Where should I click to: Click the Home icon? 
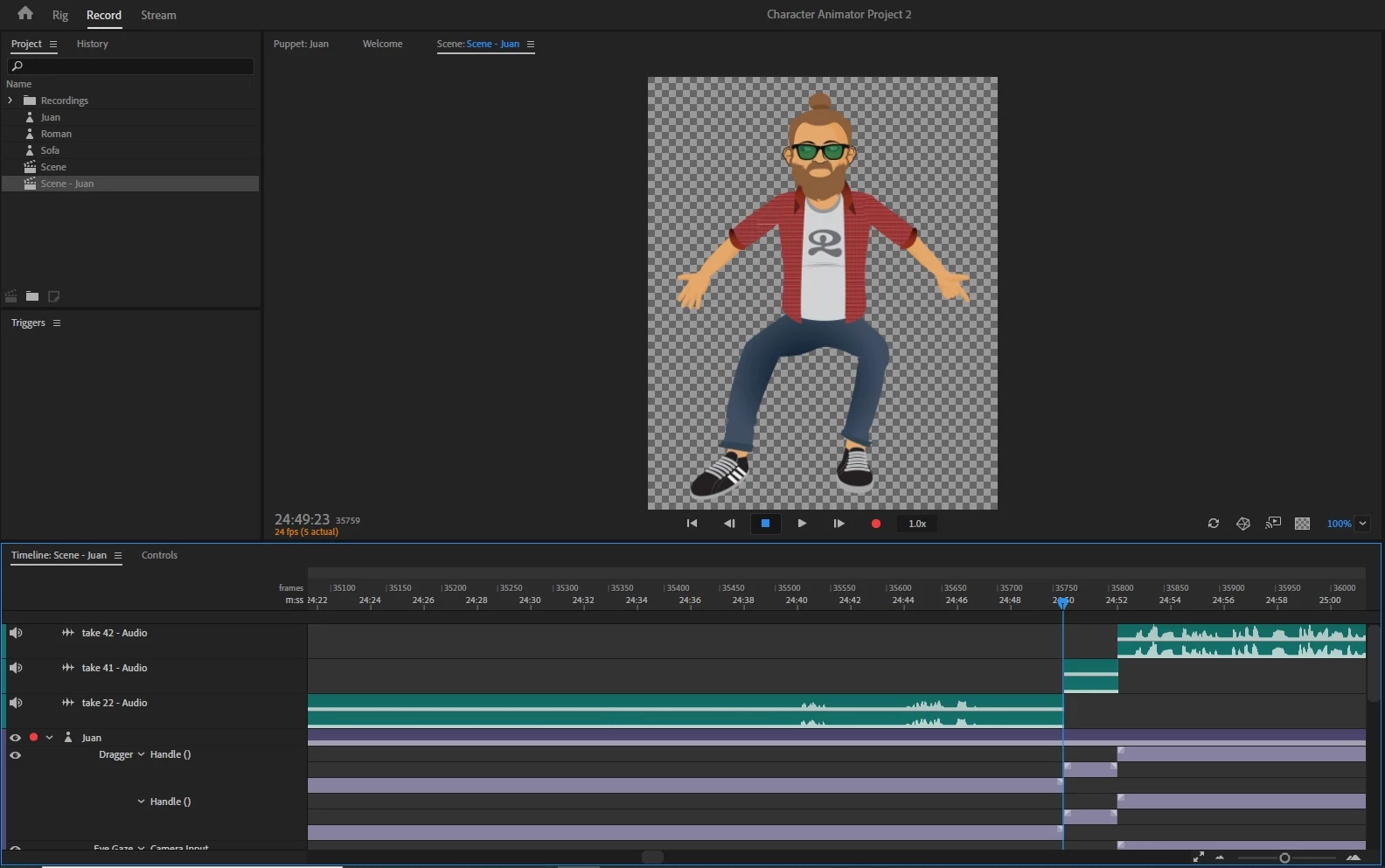click(x=25, y=13)
